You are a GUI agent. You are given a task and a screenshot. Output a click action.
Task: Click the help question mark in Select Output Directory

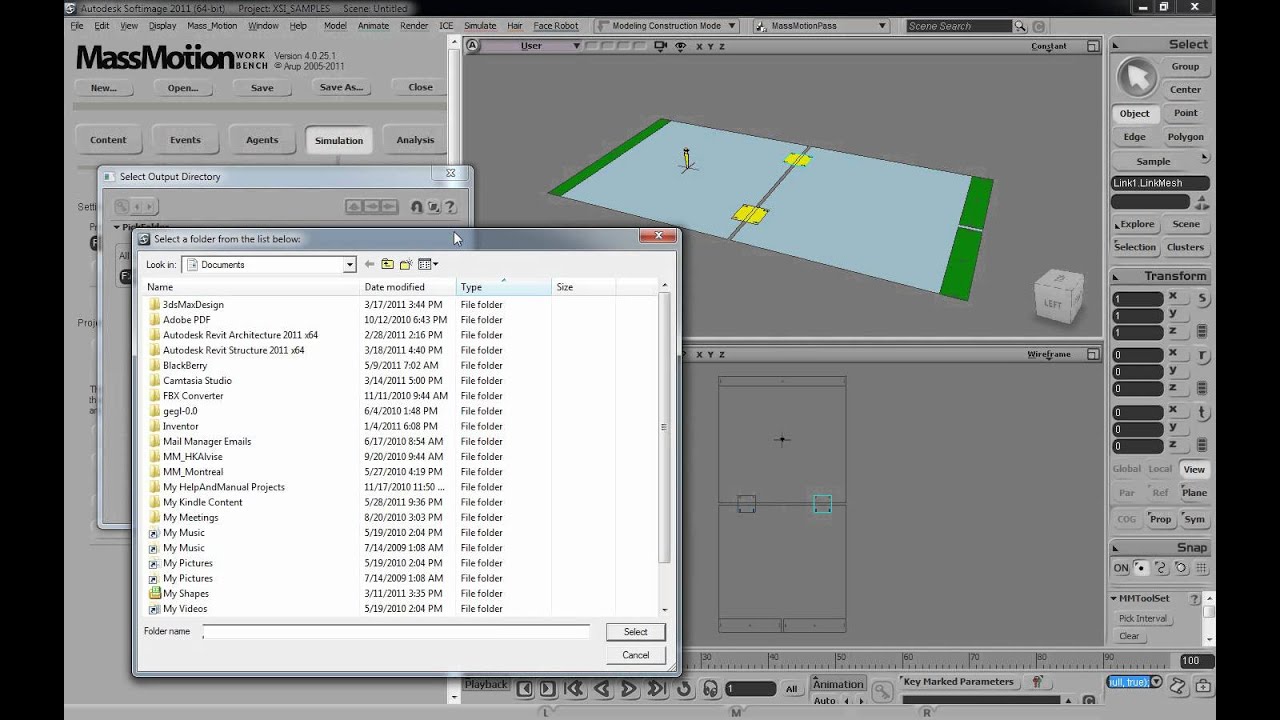pyautogui.click(x=450, y=207)
